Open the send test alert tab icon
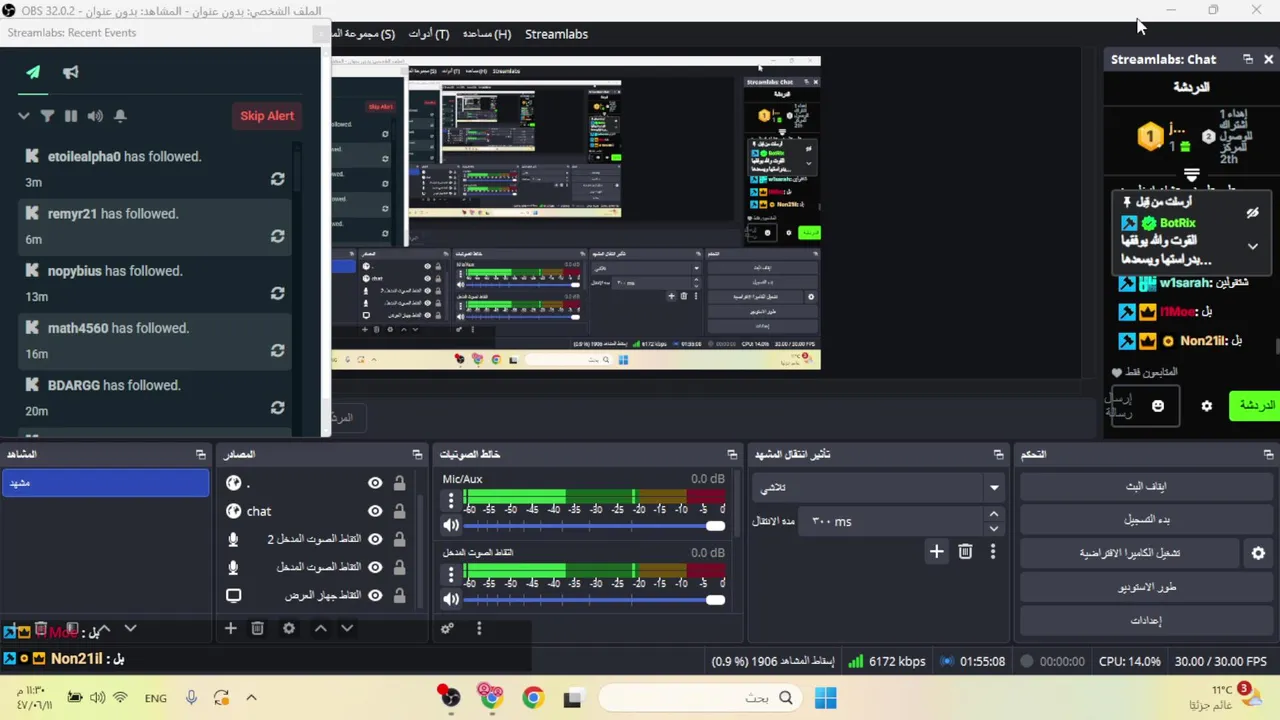This screenshot has width=1280, height=720. (x=33, y=72)
